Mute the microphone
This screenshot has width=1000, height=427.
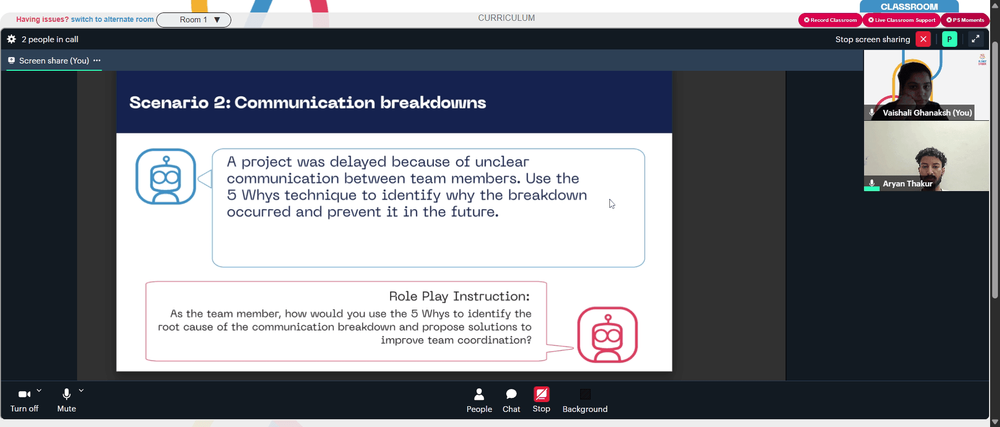point(66,401)
